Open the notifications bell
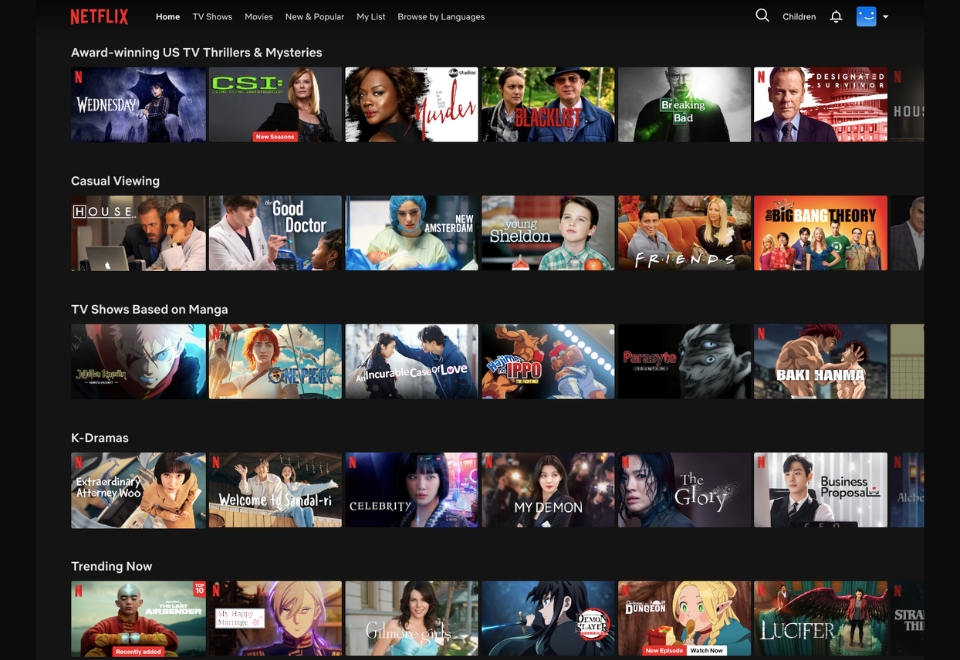The width and height of the screenshot is (960, 660). click(x=836, y=17)
